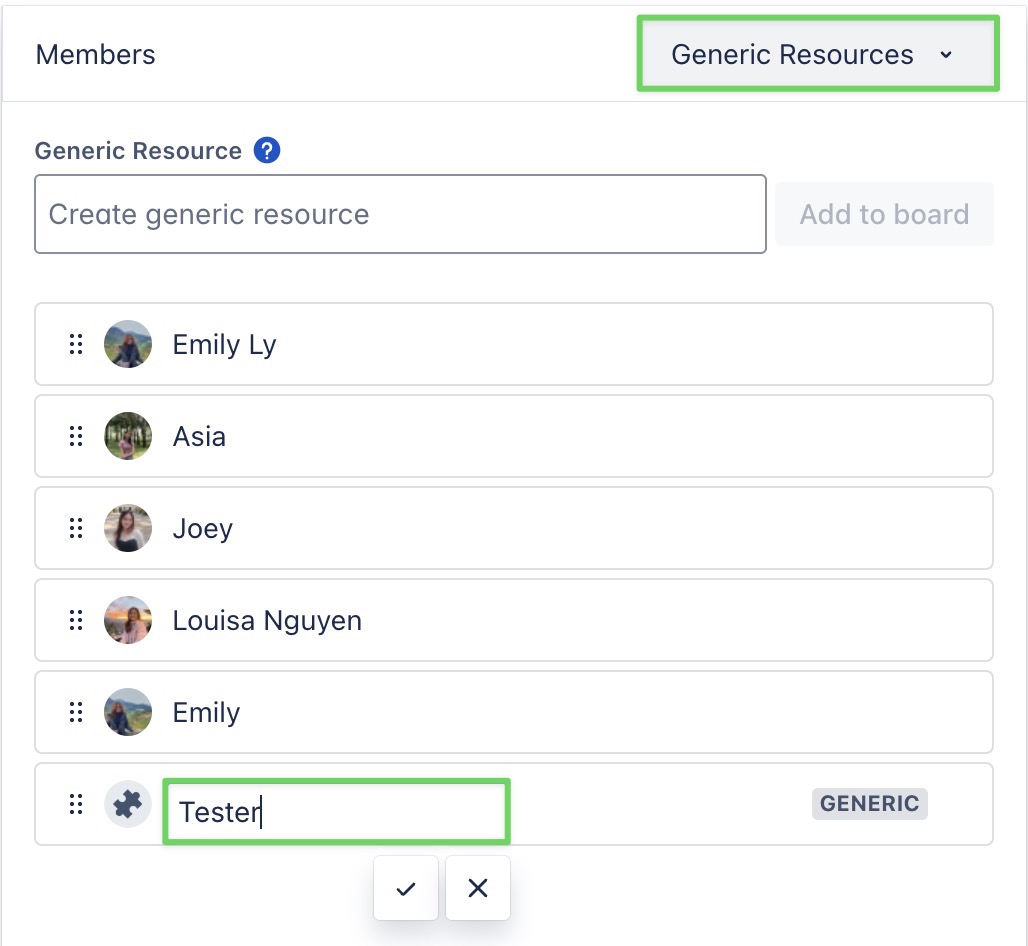This screenshot has height=946, width=1028.
Task: Click the GENERIC label badge
Action: pyautogui.click(x=869, y=804)
